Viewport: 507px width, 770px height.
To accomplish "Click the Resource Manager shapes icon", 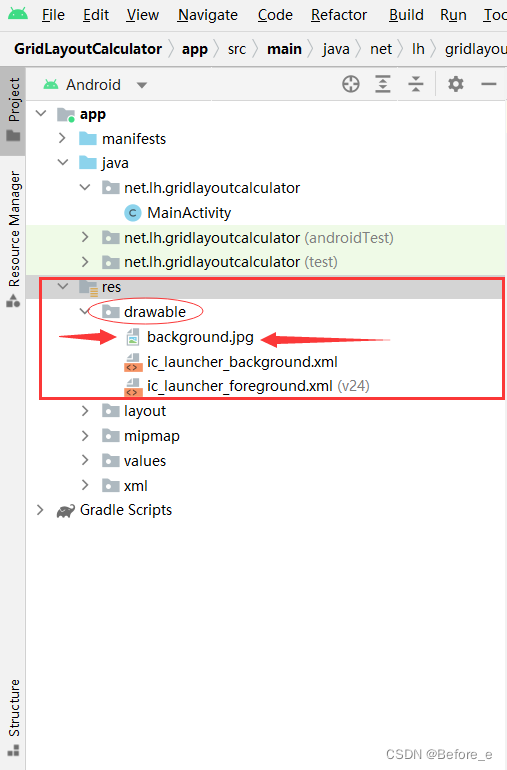I will (x=13, y=301).
